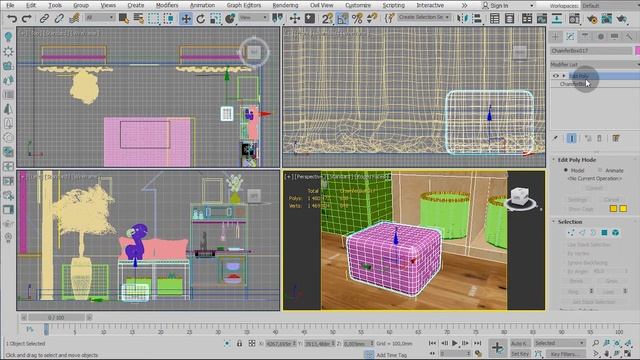Select the Model radio button
640x360 pixels.
point(566,170)
